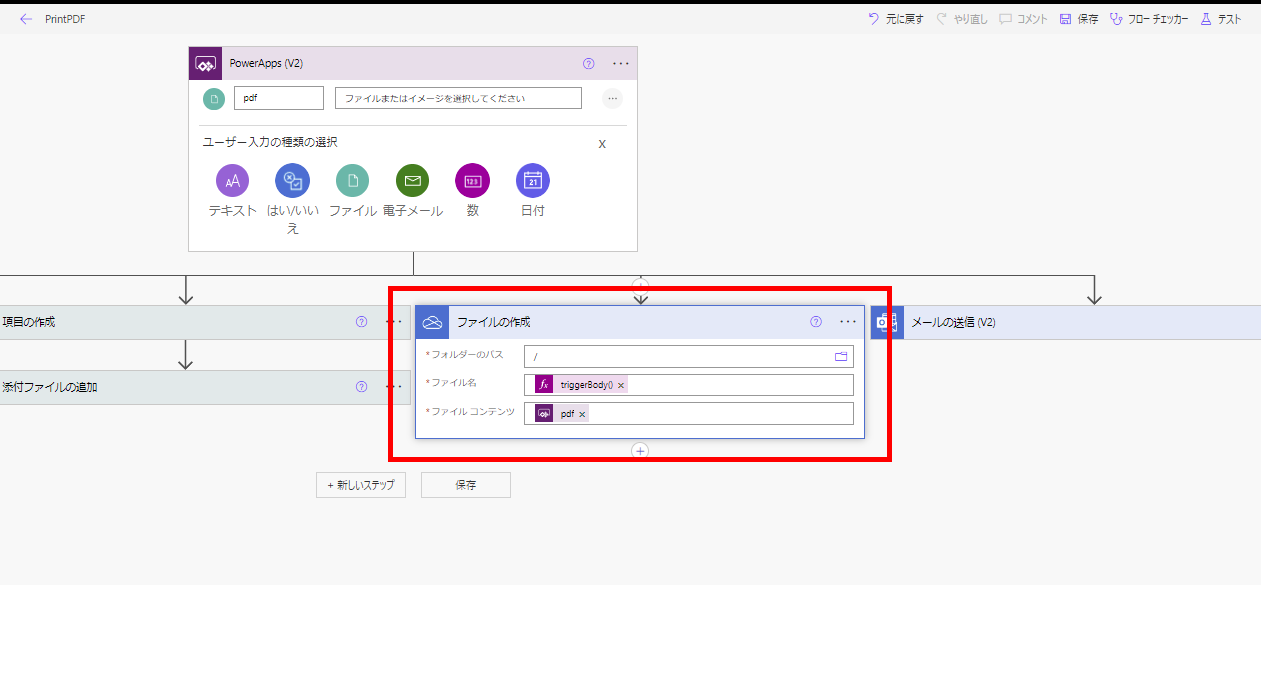Click OneDrive icon on ファイルの作成
The image size is (1261, 696).
pyautogui.click(x=432, y=322)
